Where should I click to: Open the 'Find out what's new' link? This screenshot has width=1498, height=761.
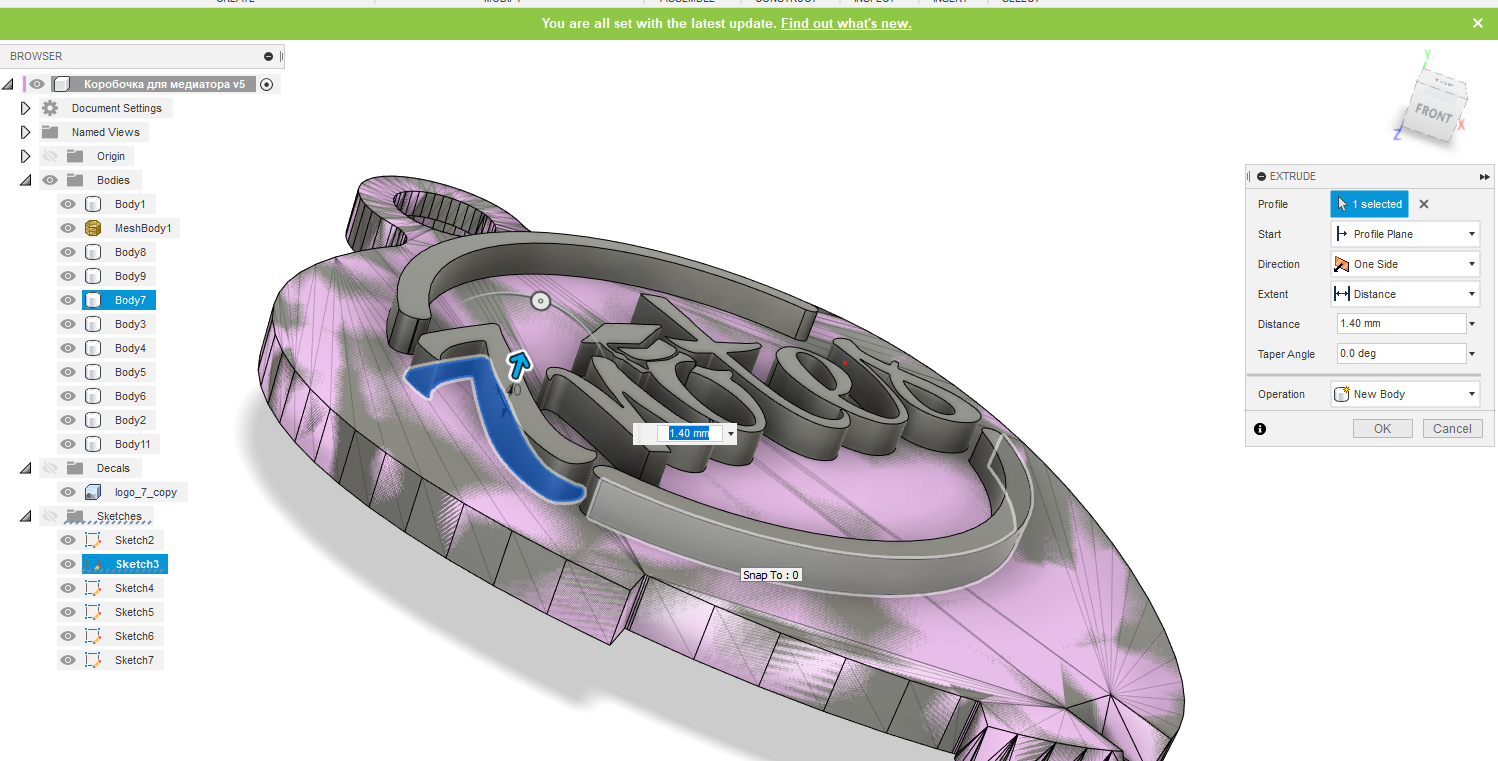(x=846, y=23)
